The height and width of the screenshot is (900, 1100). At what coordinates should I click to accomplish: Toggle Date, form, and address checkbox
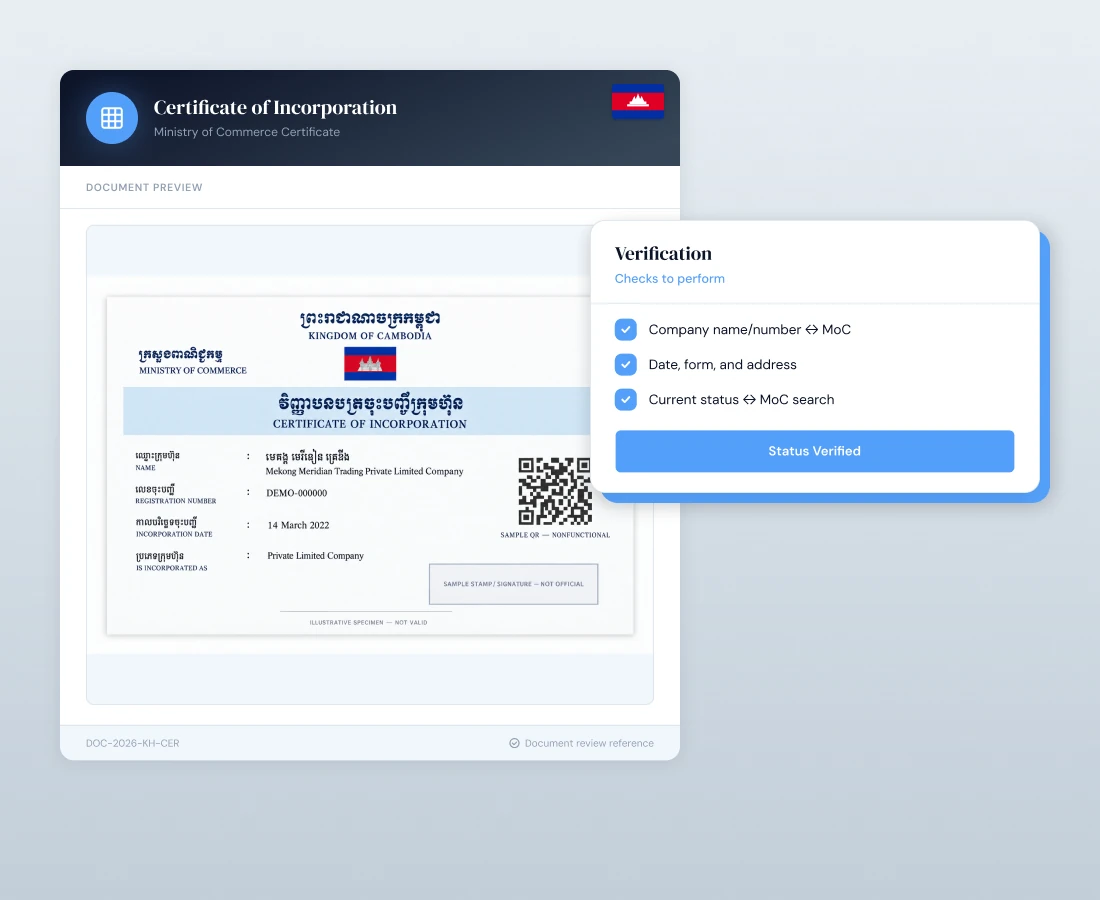tap(626, 365)
